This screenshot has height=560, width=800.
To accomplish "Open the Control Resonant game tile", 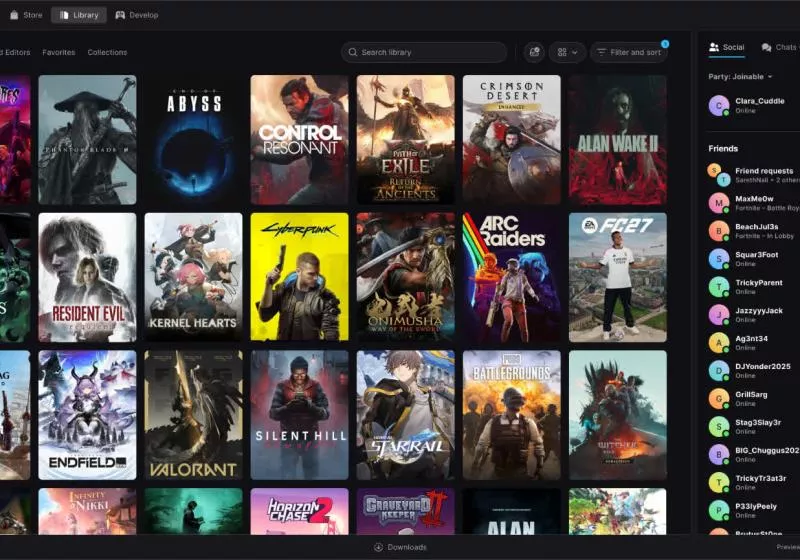I will point(299,140).
